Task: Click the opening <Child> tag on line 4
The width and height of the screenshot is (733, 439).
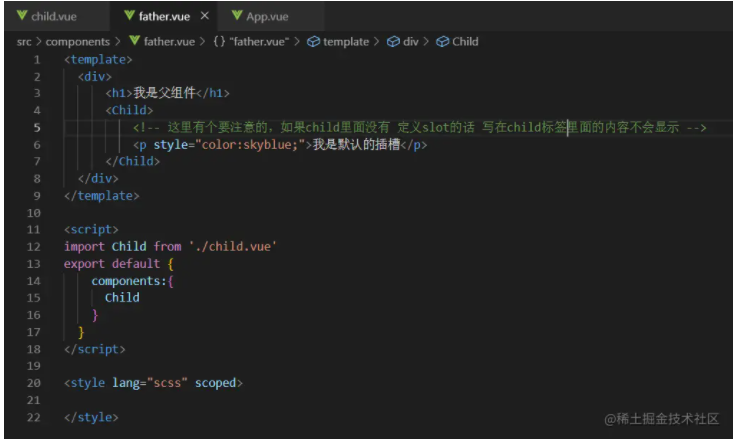Action: (x=129, y=110)
